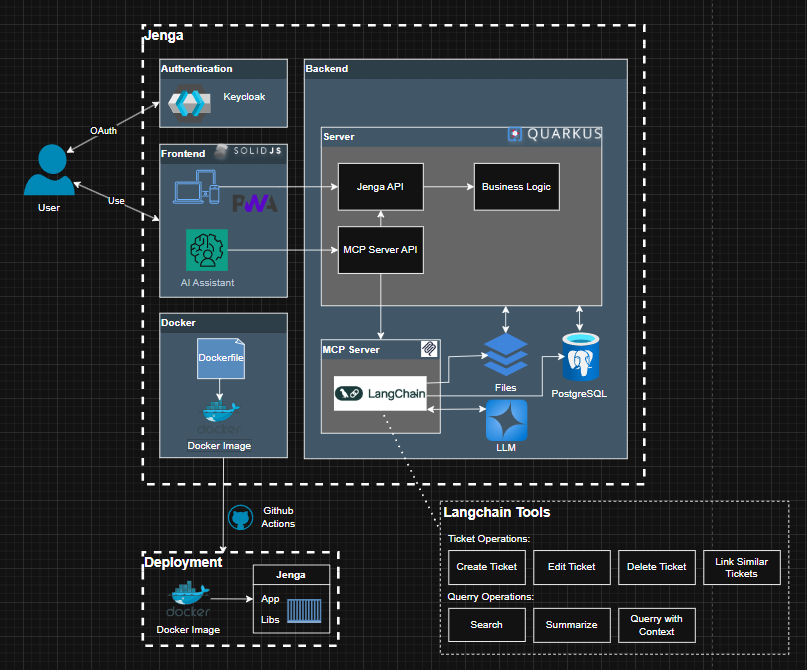
Task: Click the Summarize tool box
Action: point(571,625)
